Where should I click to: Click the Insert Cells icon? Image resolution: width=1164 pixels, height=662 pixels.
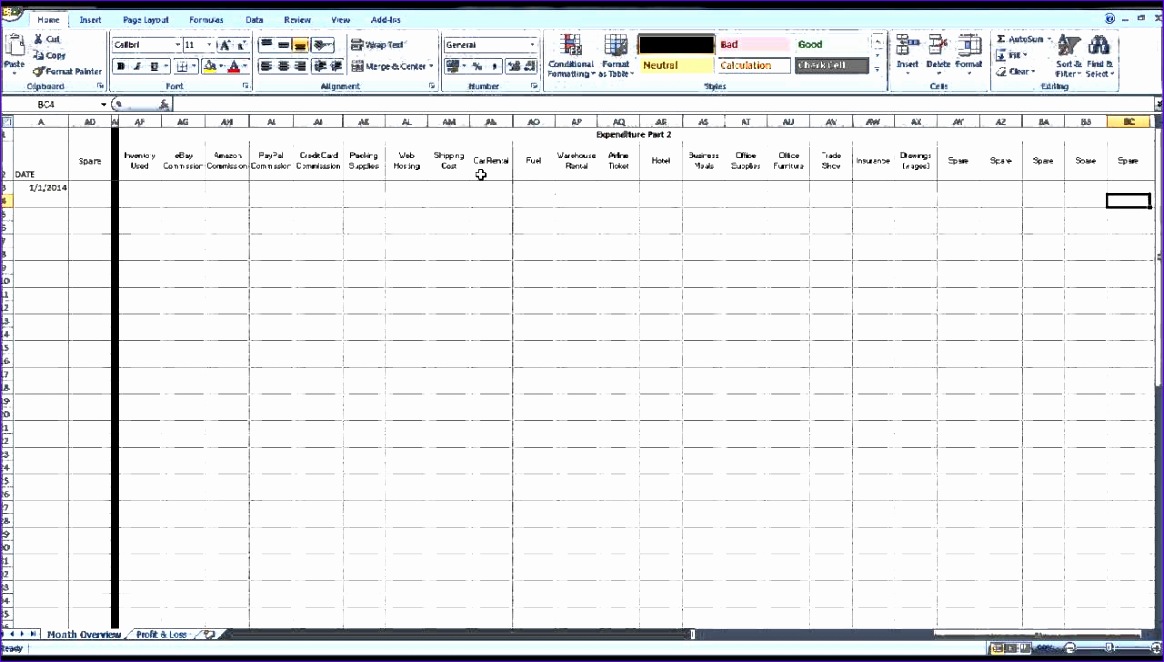[907, 50]
